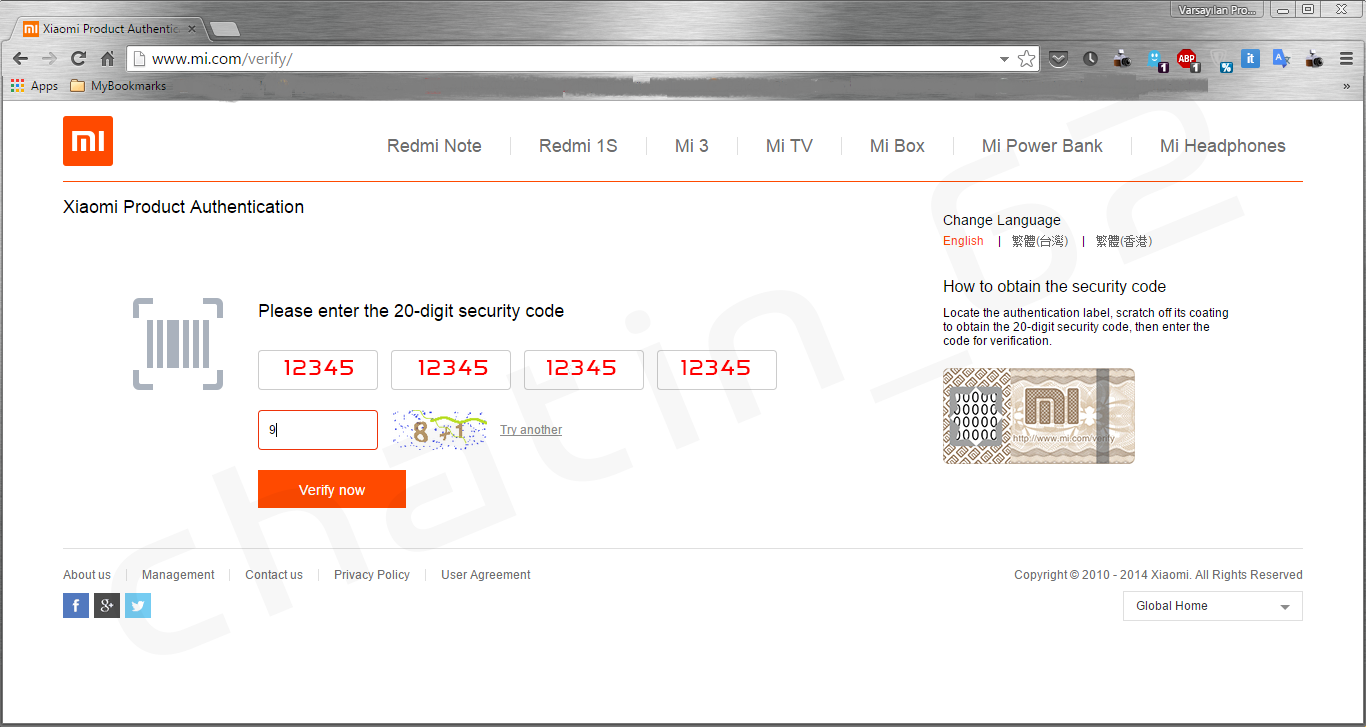Open the Ghostery ghost extension icon
The height and width of the screenshot is (727, 1366).
click(1156, 60)
